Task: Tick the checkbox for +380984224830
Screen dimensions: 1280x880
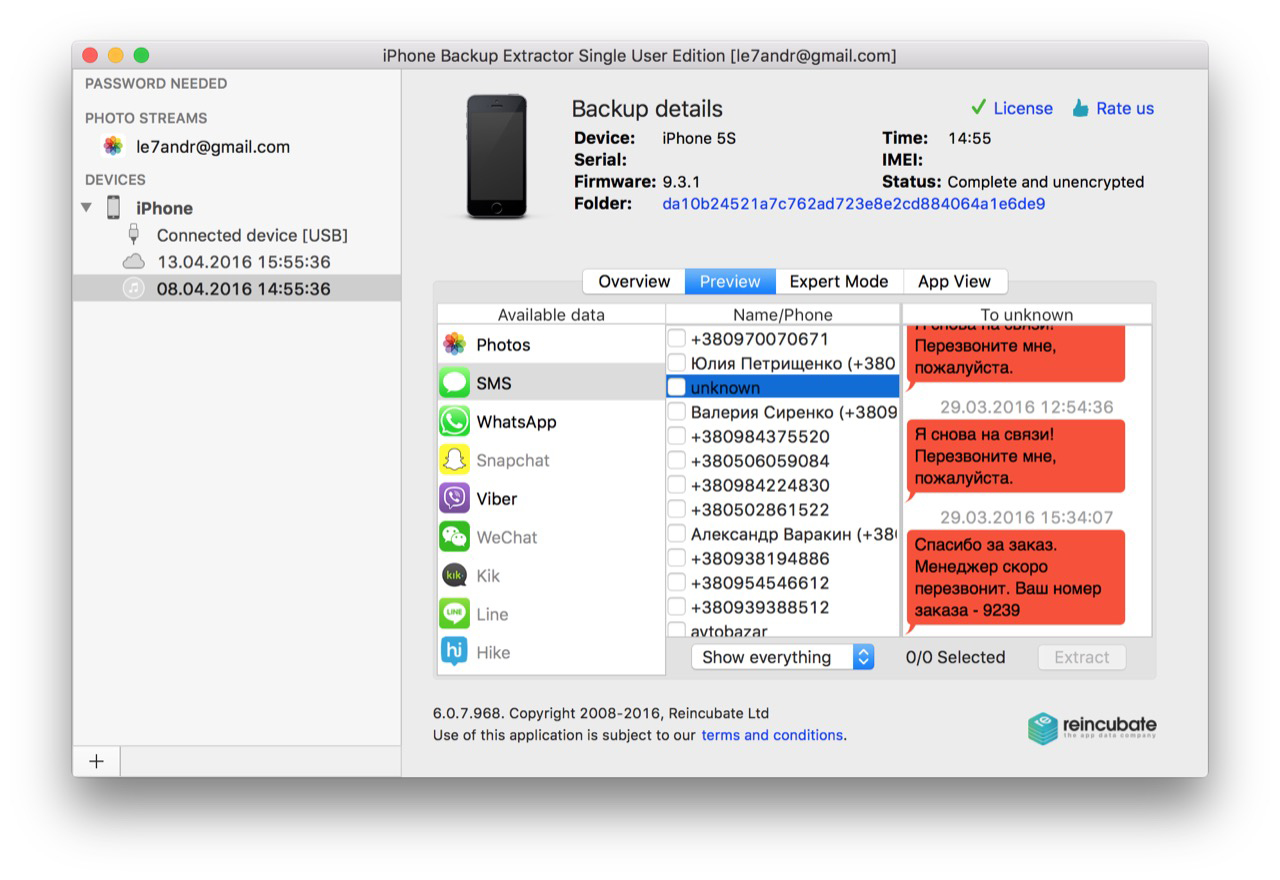Action: pos(677,485)
